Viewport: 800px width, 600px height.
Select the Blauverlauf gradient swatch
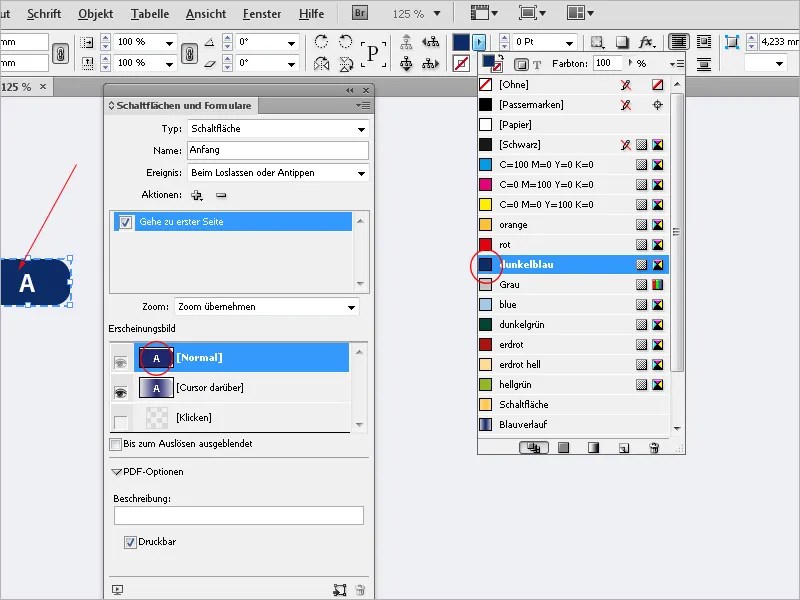tap(573, 424)
